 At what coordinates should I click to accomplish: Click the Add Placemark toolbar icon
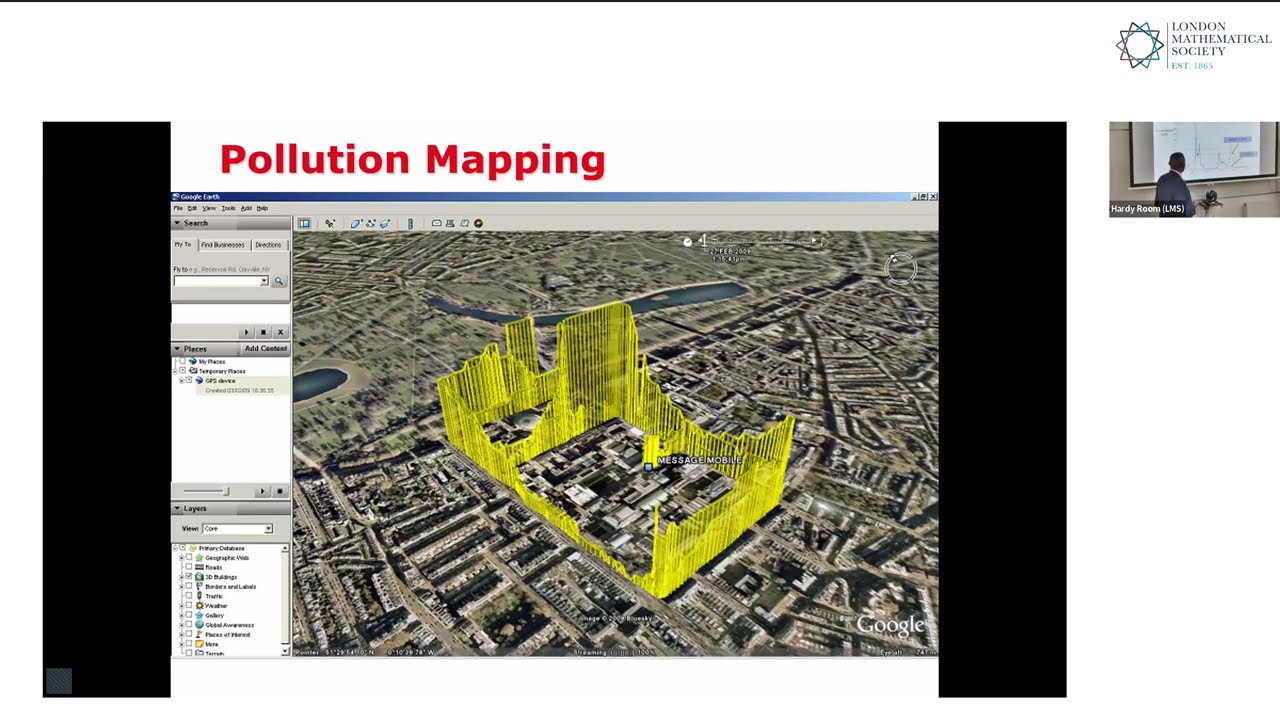pyautogui.click(x=330, y=223)
